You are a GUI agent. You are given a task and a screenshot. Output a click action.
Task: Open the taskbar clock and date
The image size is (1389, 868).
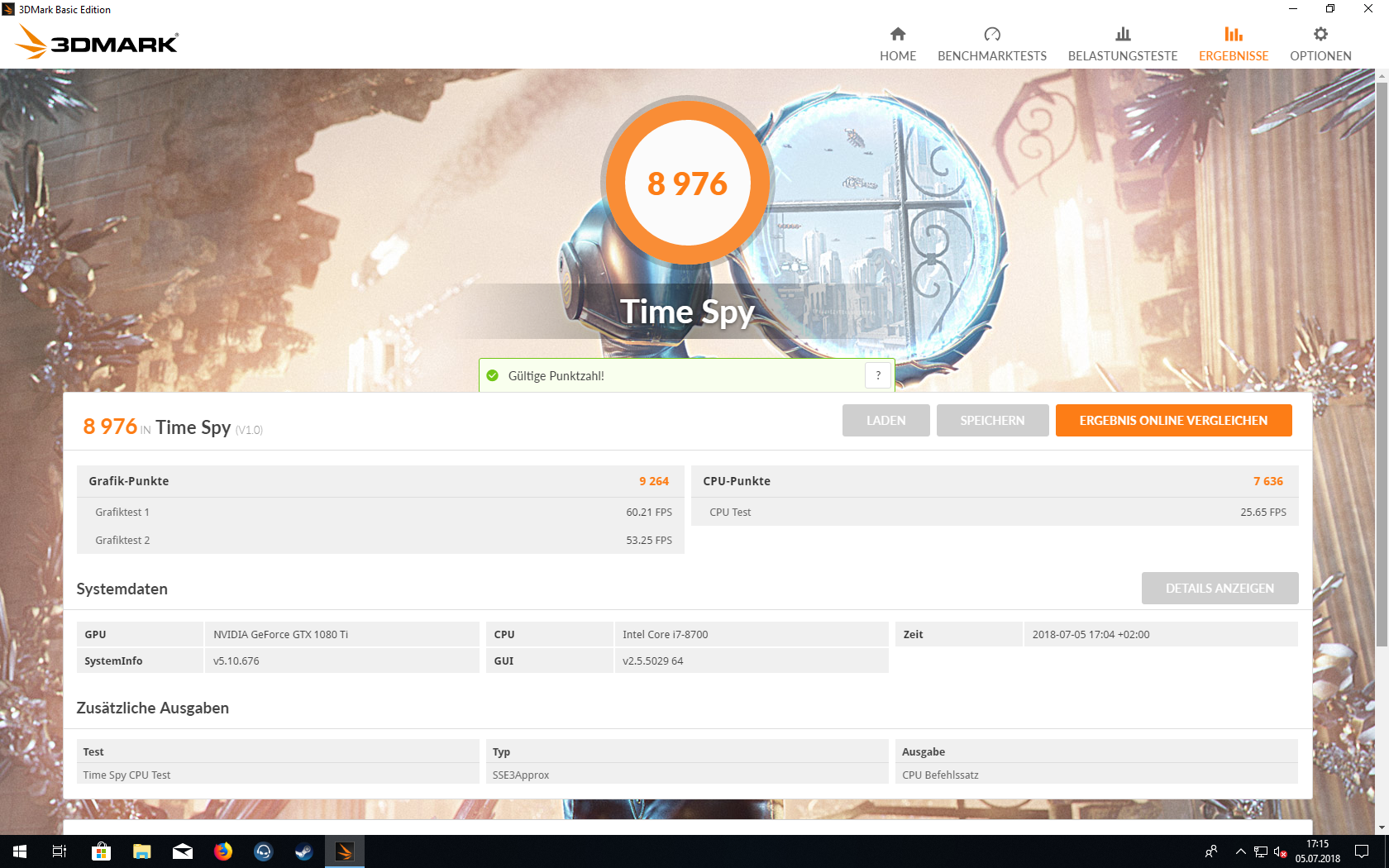coord(1317,851)
